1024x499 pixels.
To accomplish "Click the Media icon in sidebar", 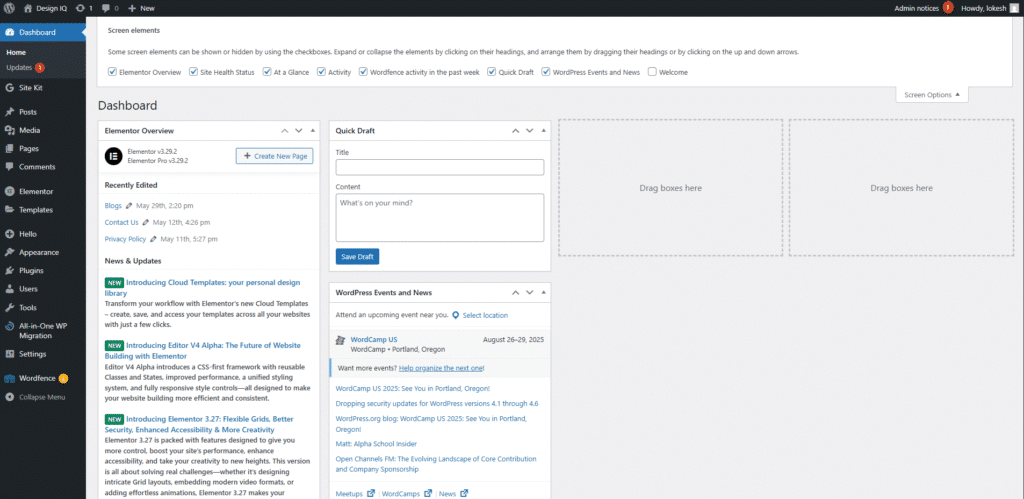I will pos(9,130).
